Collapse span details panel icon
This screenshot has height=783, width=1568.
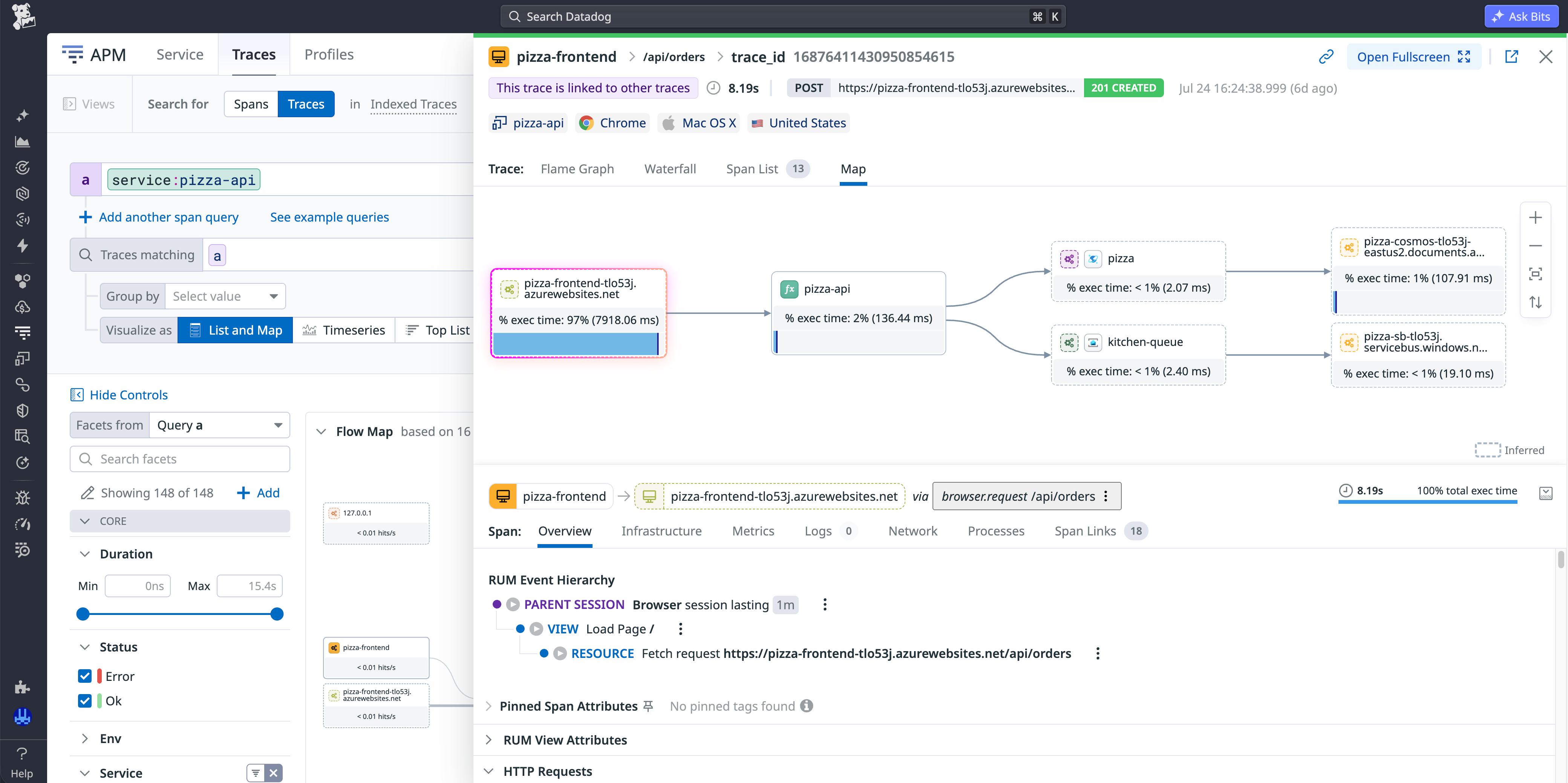(1545, 493)
